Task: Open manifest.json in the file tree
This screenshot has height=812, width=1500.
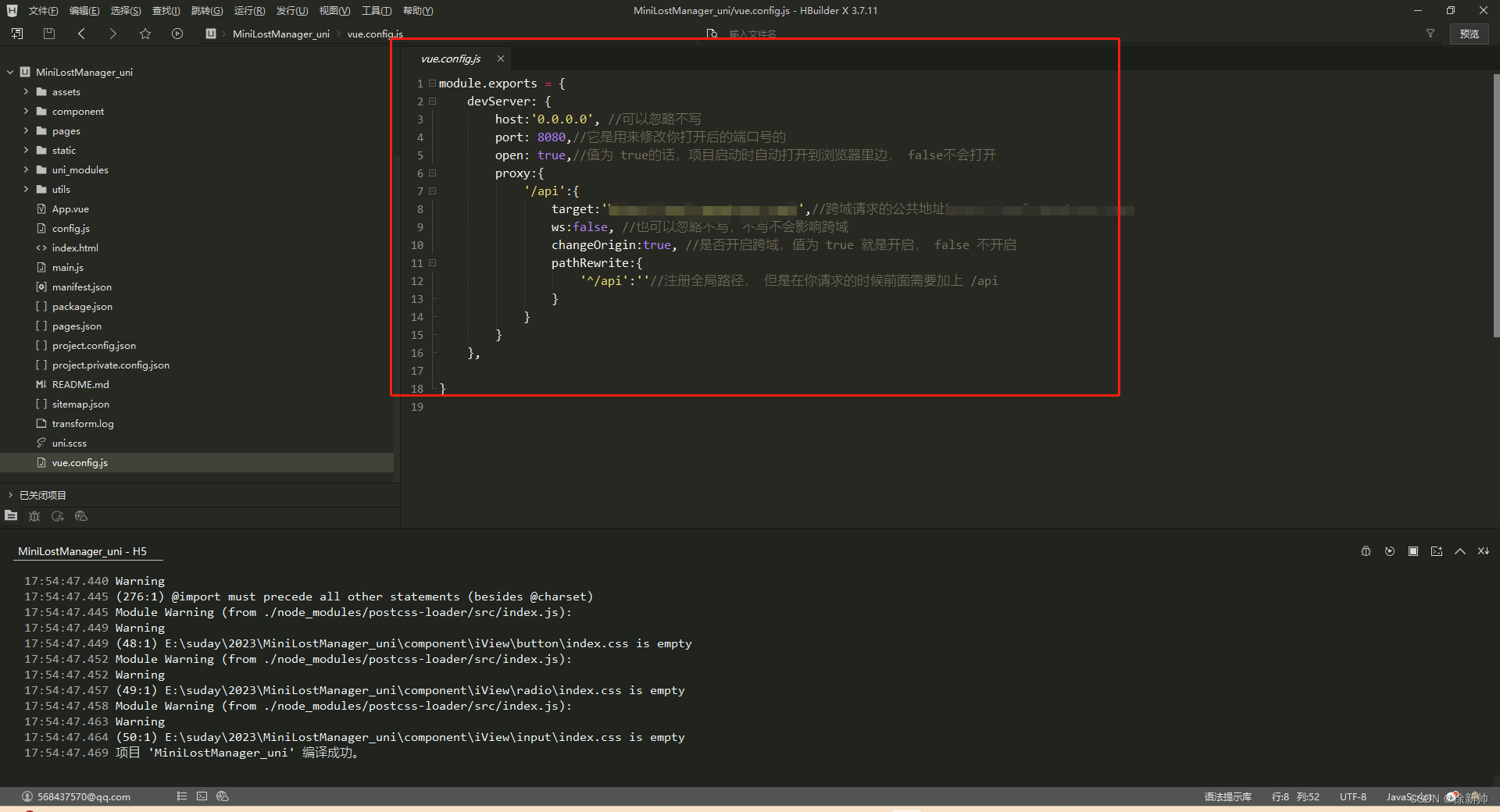Action: 81,287
